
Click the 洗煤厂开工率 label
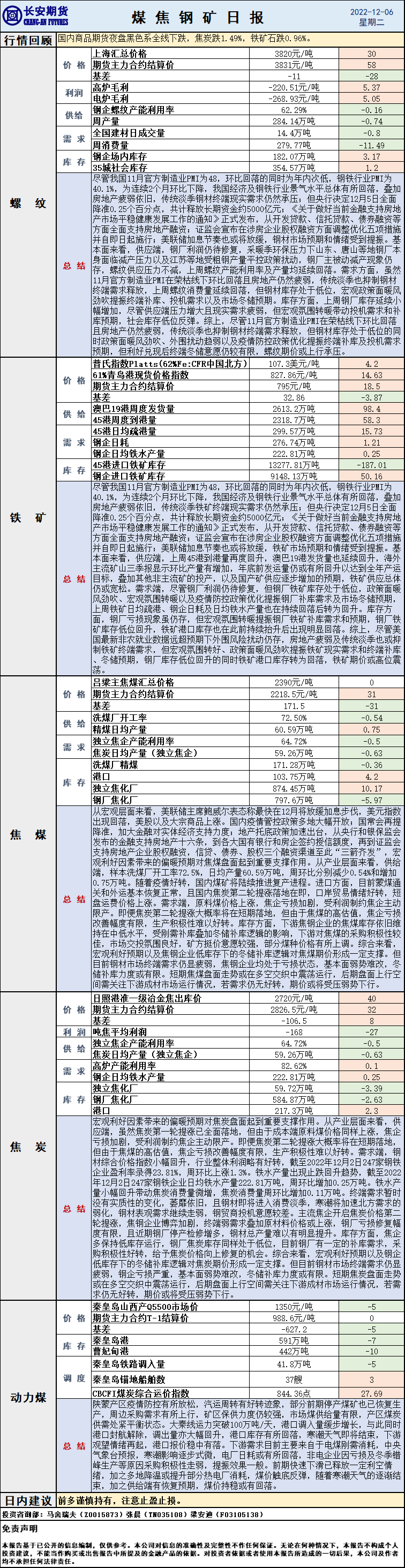(x=119, y=718)
